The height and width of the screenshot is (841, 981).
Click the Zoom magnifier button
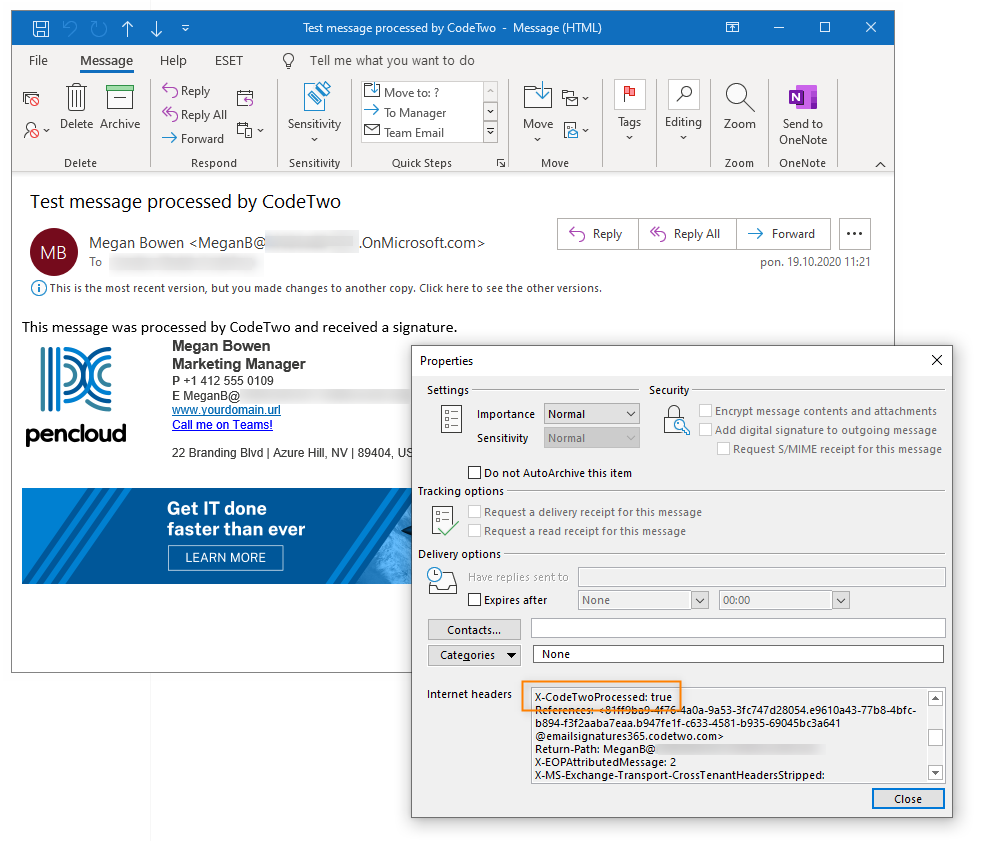740,107
